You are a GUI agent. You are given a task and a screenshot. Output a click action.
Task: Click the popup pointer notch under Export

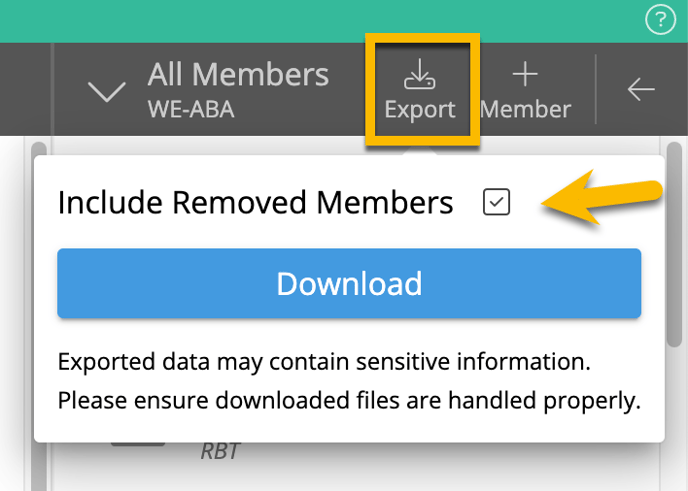point(420,152)
